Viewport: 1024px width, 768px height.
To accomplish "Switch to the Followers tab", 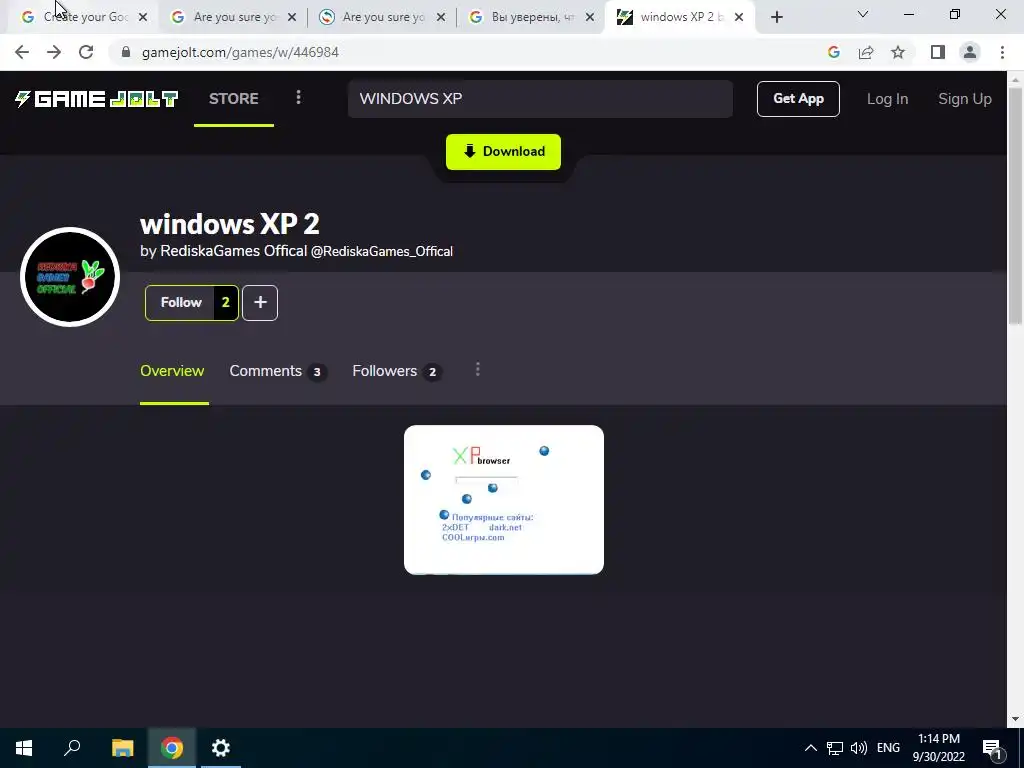I will [x=396, y=371].
